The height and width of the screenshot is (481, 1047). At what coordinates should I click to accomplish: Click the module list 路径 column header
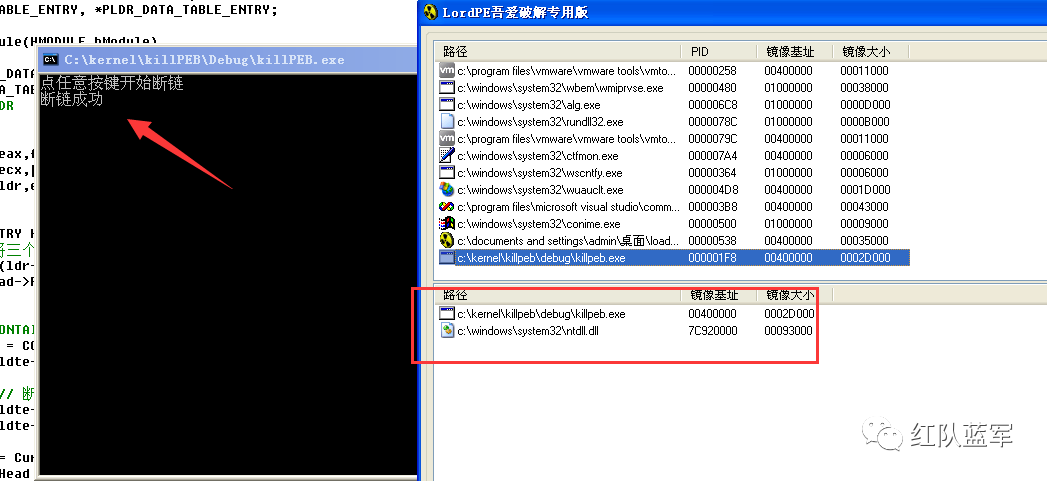[558, 295]
